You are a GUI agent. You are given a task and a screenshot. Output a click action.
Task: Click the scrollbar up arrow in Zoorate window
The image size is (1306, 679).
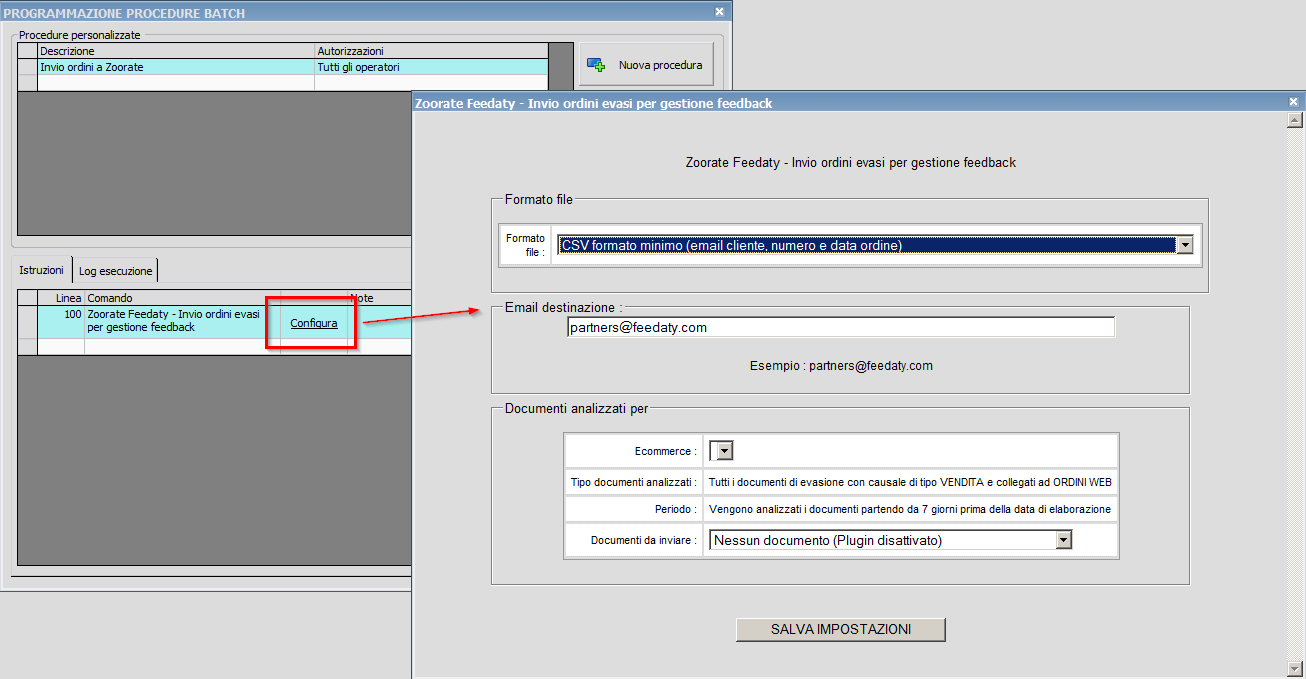pos(1294,121)
